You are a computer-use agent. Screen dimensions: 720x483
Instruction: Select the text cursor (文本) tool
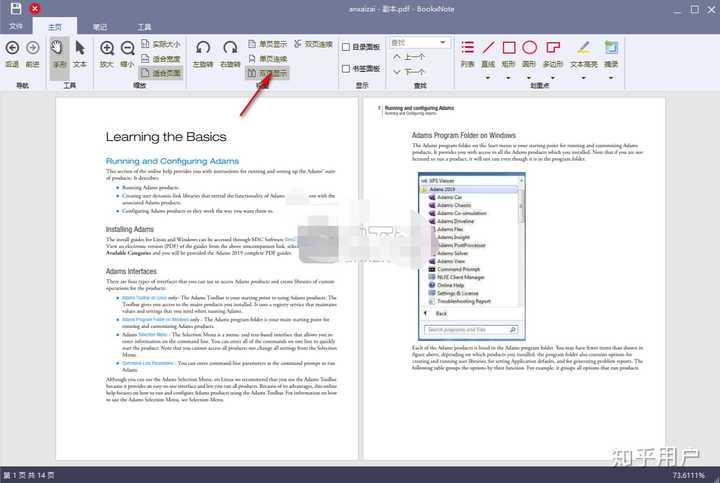[x=80, y=54]
